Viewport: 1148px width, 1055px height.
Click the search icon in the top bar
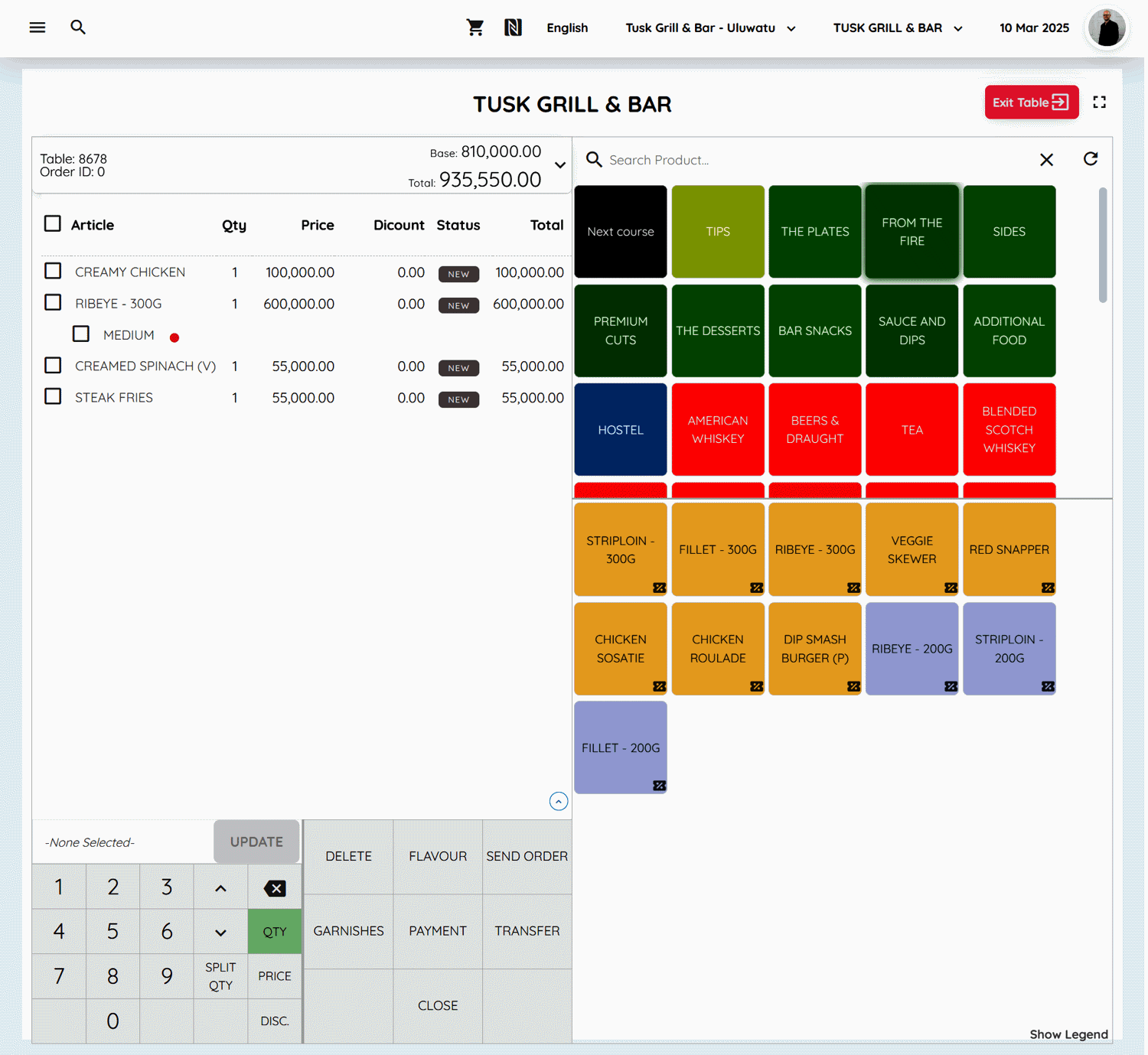(77, 27)
